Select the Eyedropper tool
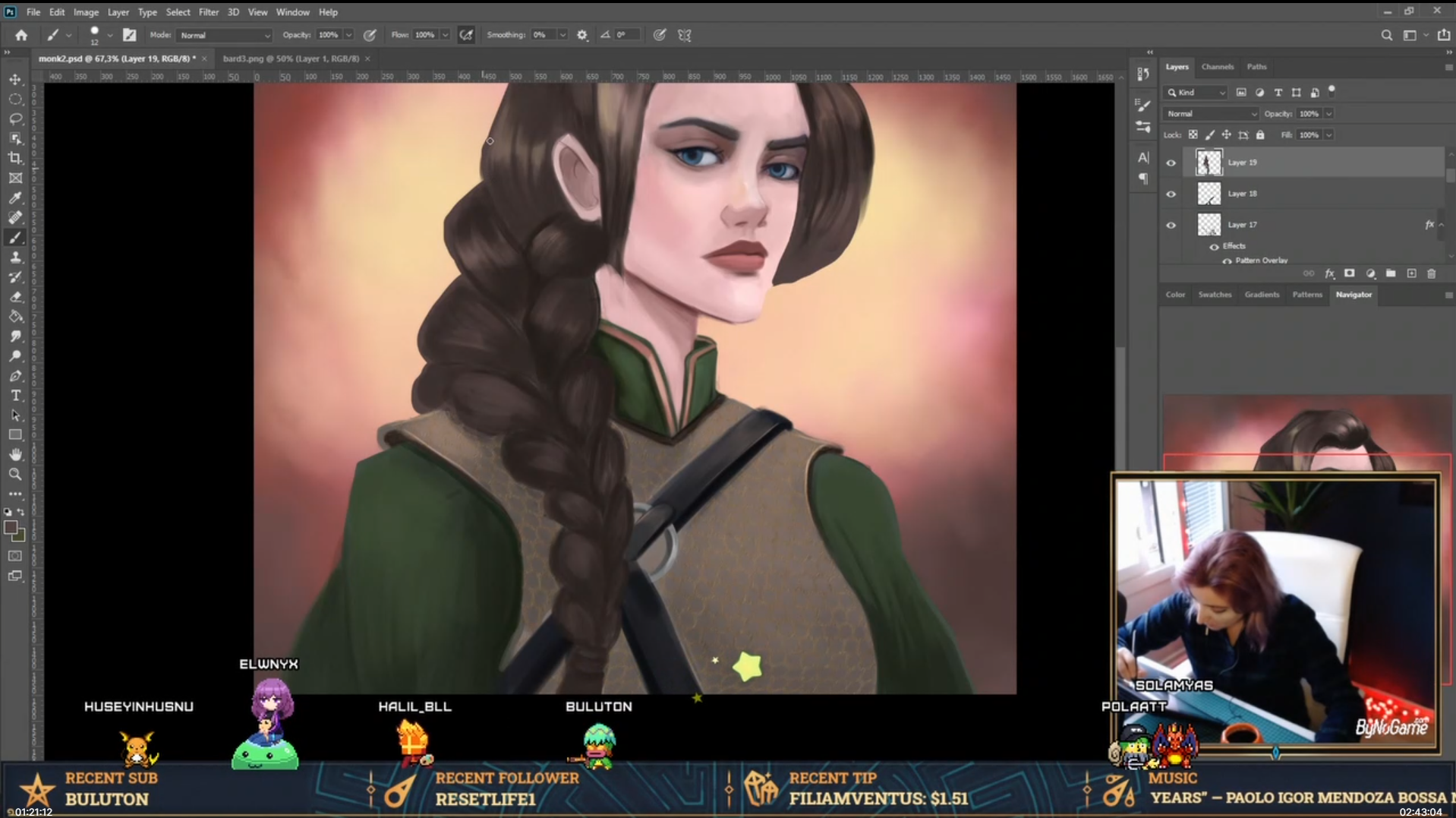The image size is (1456, 818). coord(15,197)
